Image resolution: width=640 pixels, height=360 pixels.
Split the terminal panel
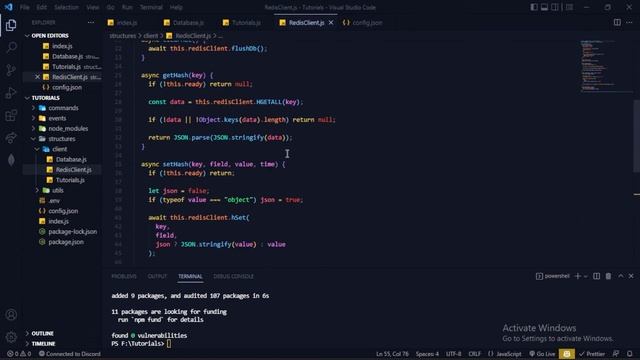pyautogui.click(x=596, y=276)
